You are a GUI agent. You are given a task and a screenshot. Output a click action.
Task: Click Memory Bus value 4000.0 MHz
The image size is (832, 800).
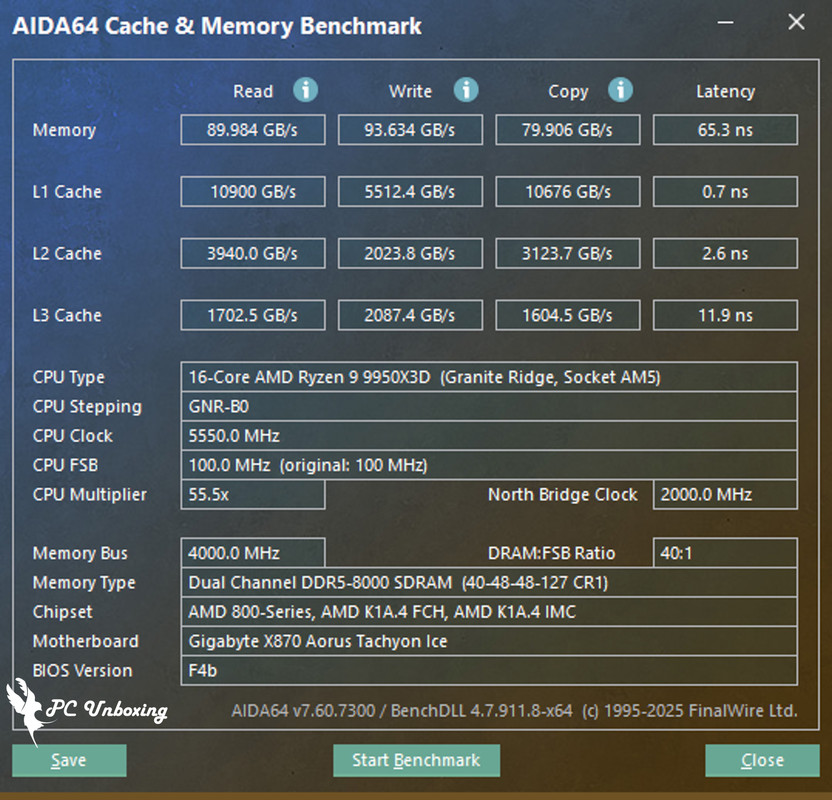click(253, 553)
